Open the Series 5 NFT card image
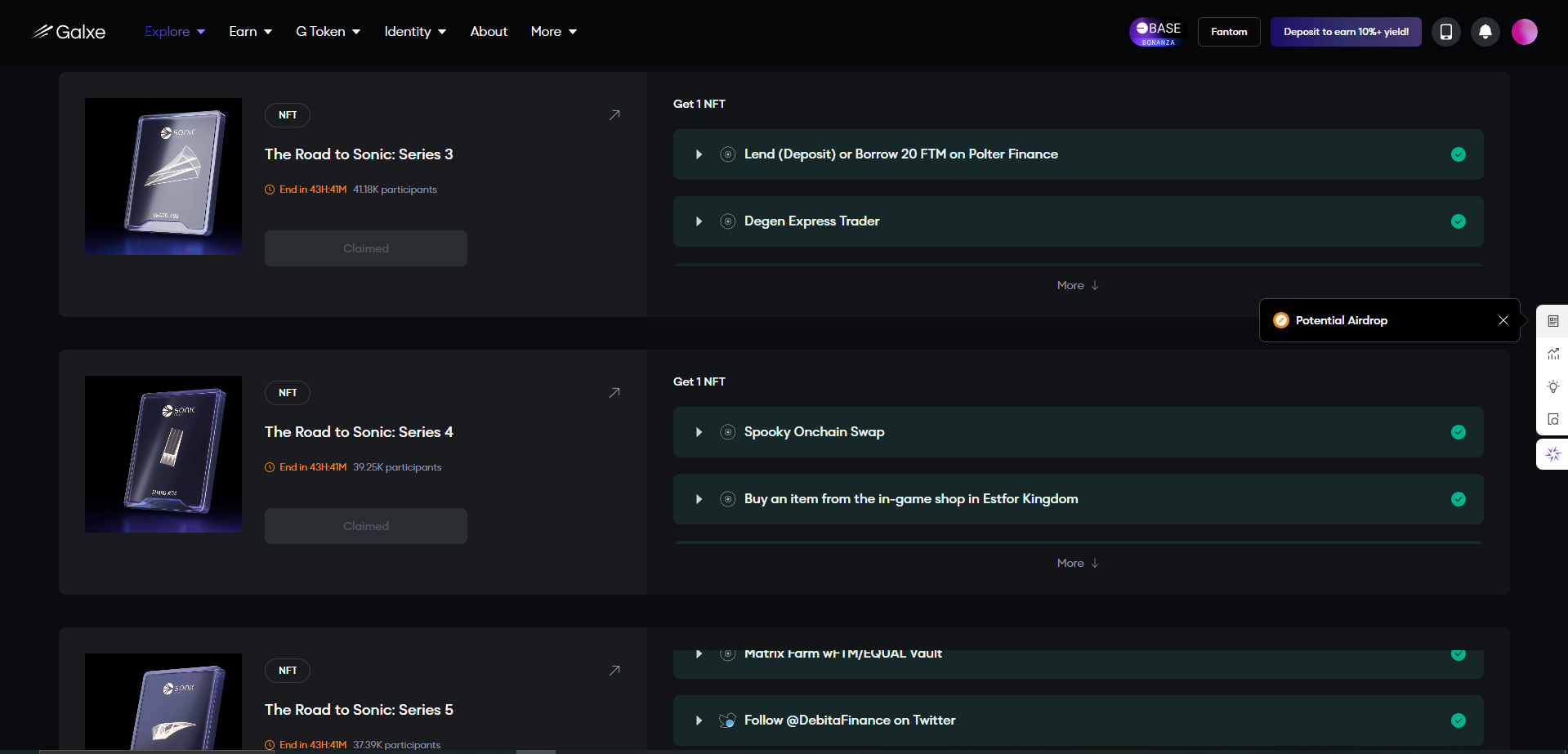This screenshot has height=754, width=1568. 163,702
